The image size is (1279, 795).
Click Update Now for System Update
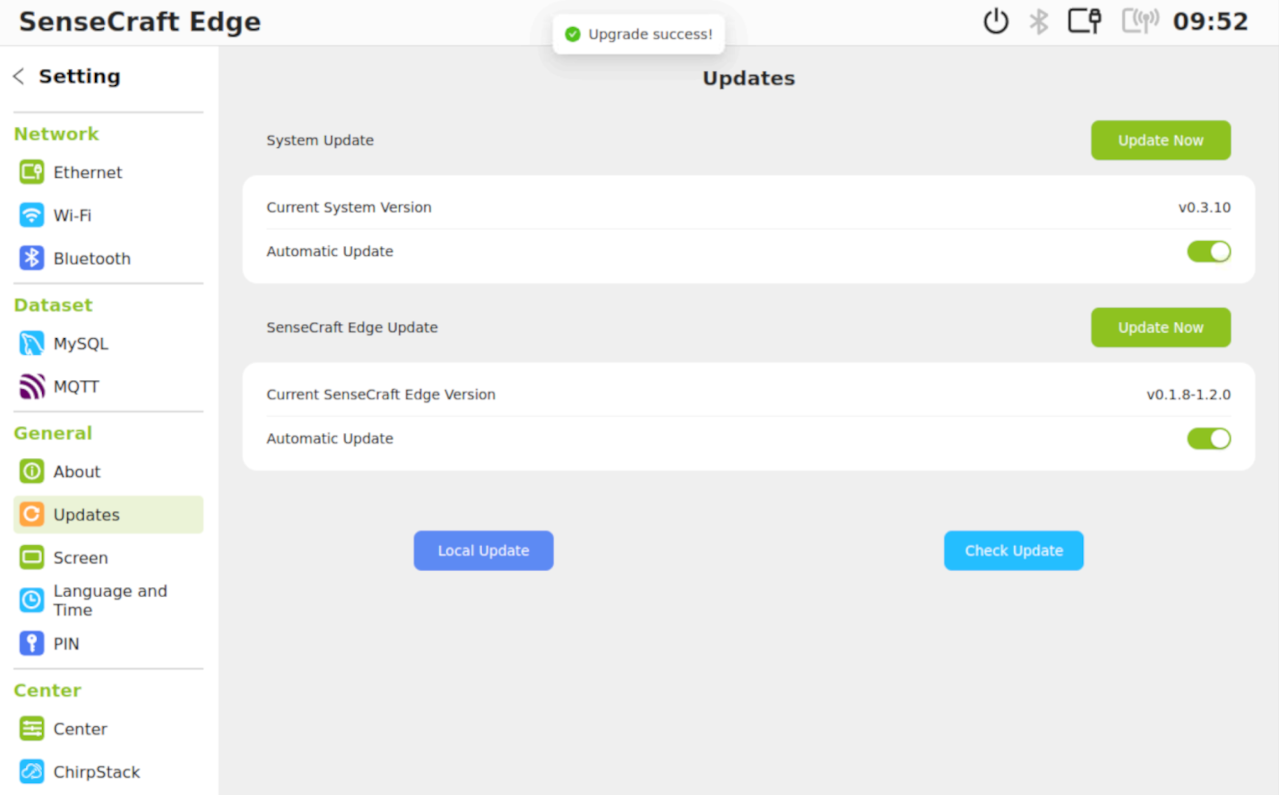pyautogui.click(x=1160, y=140)
